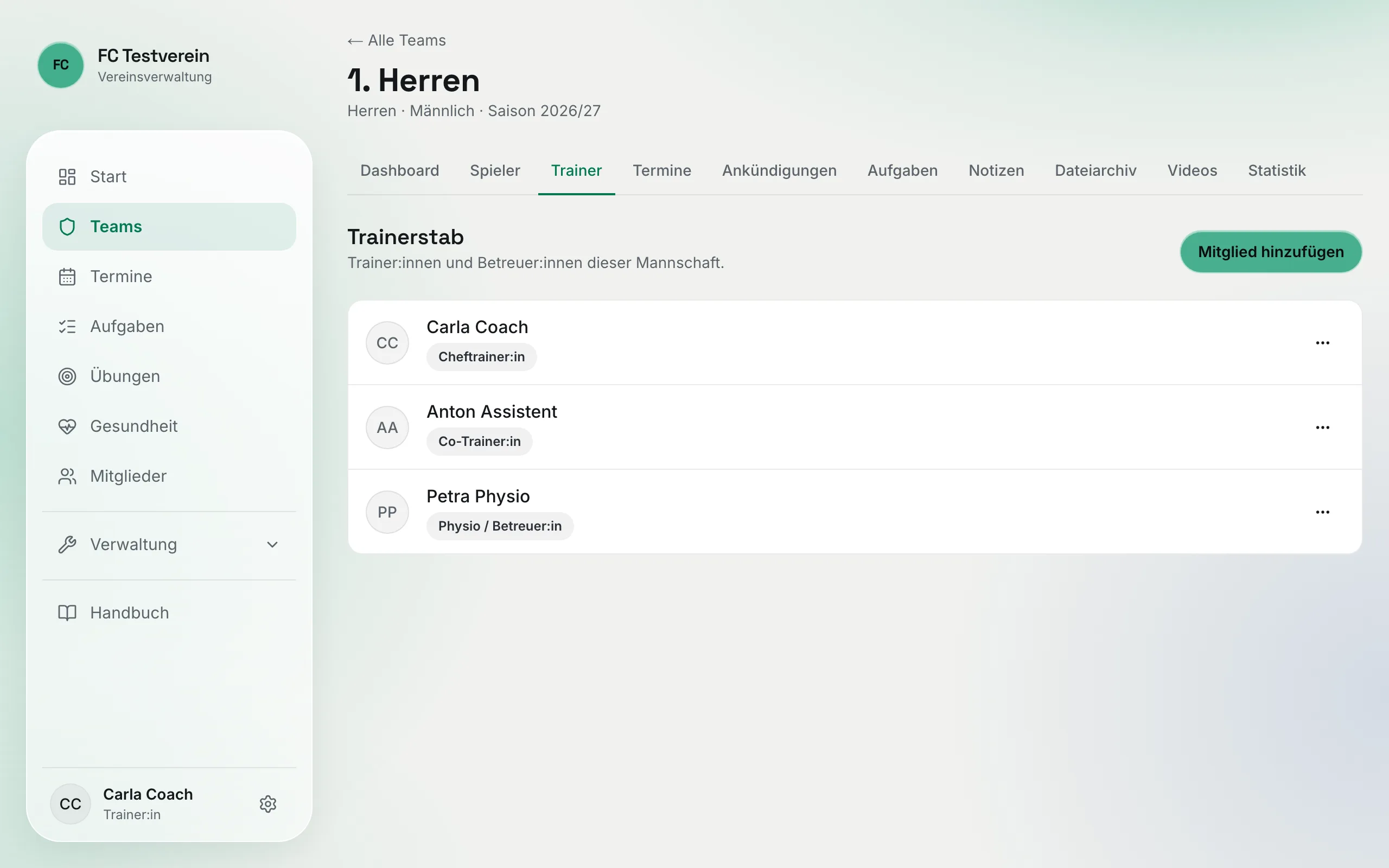1389x868 pixels.
Task: Click the Teams shield icon
Action: pos(67,227)
